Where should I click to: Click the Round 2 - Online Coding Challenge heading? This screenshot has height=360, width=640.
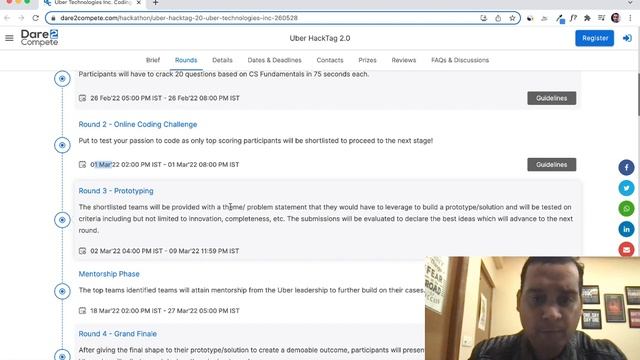coord(138,124)
